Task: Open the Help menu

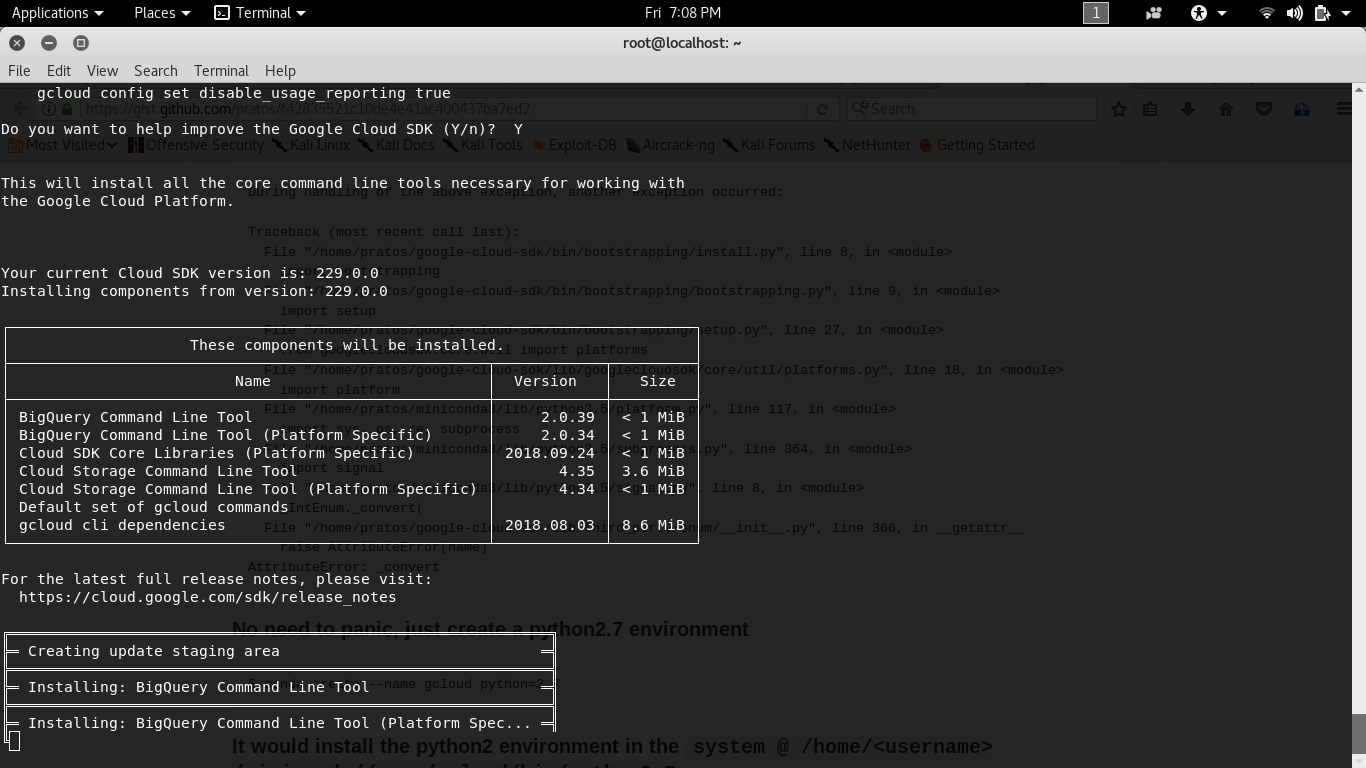Action: (280, 71)
